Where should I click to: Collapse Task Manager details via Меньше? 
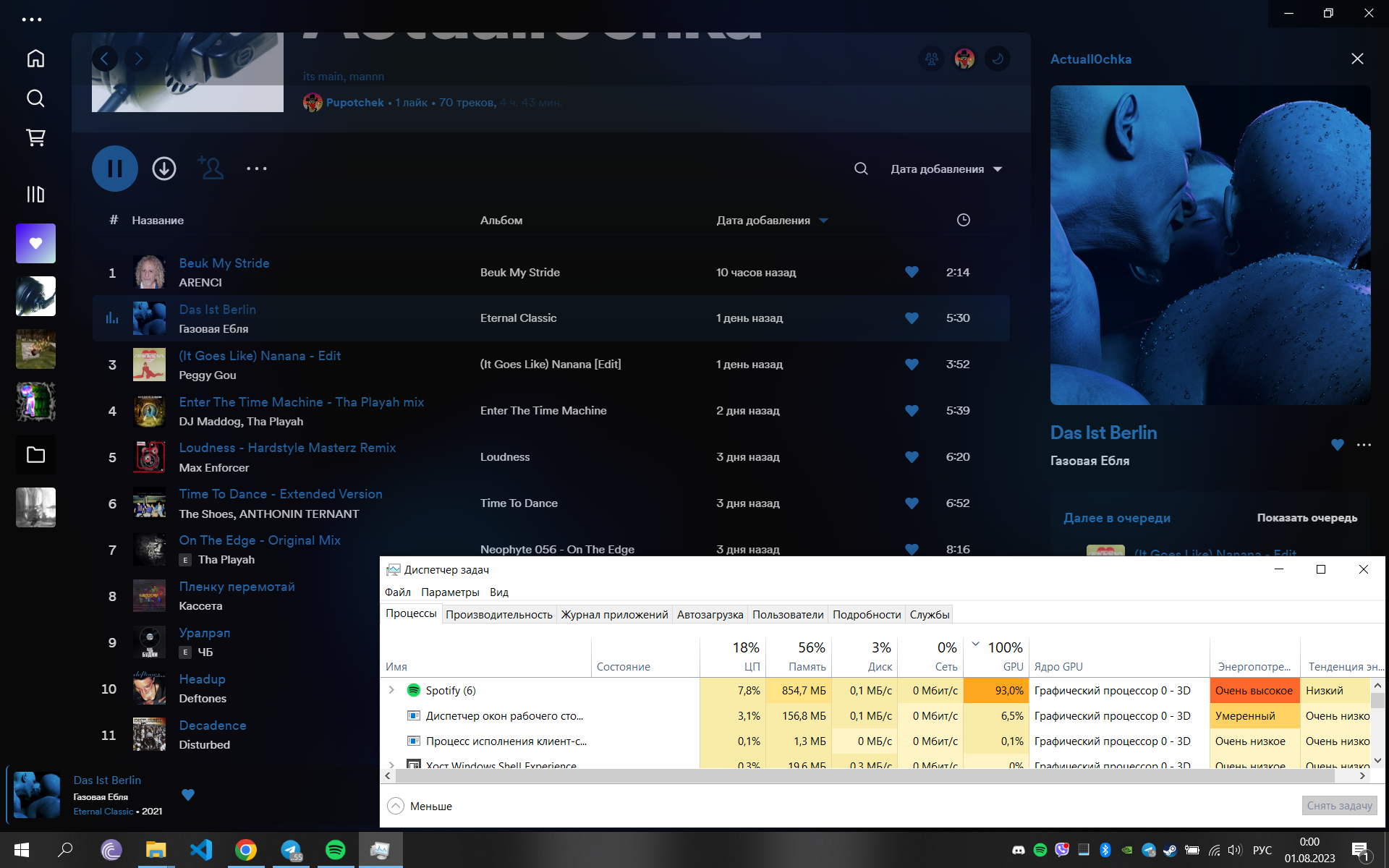(x=420, y=806)
